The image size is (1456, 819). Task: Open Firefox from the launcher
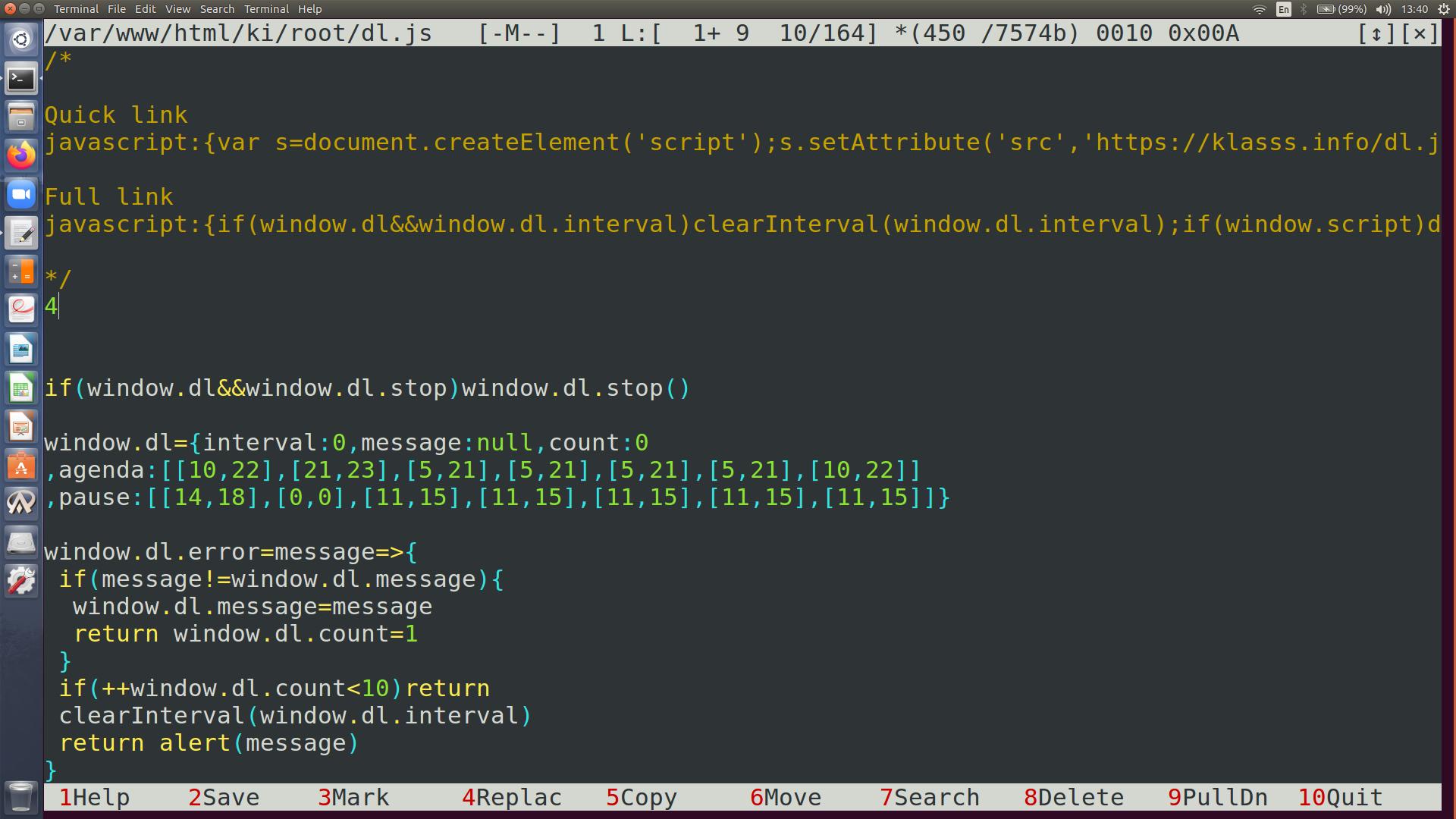(x=21, y=155)
